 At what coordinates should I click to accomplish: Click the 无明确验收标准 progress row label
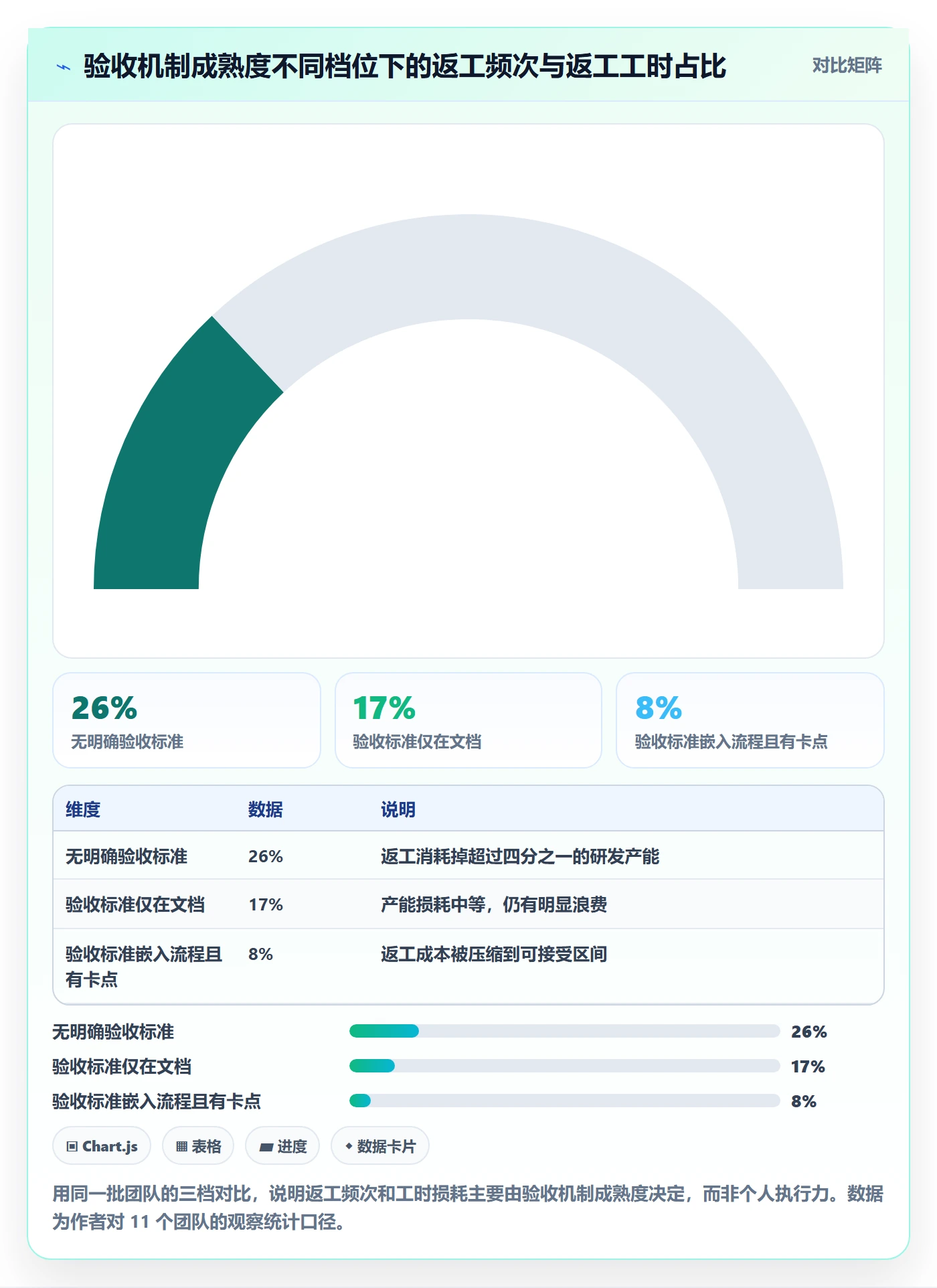pyautogui.click(x=113, y=1032)
